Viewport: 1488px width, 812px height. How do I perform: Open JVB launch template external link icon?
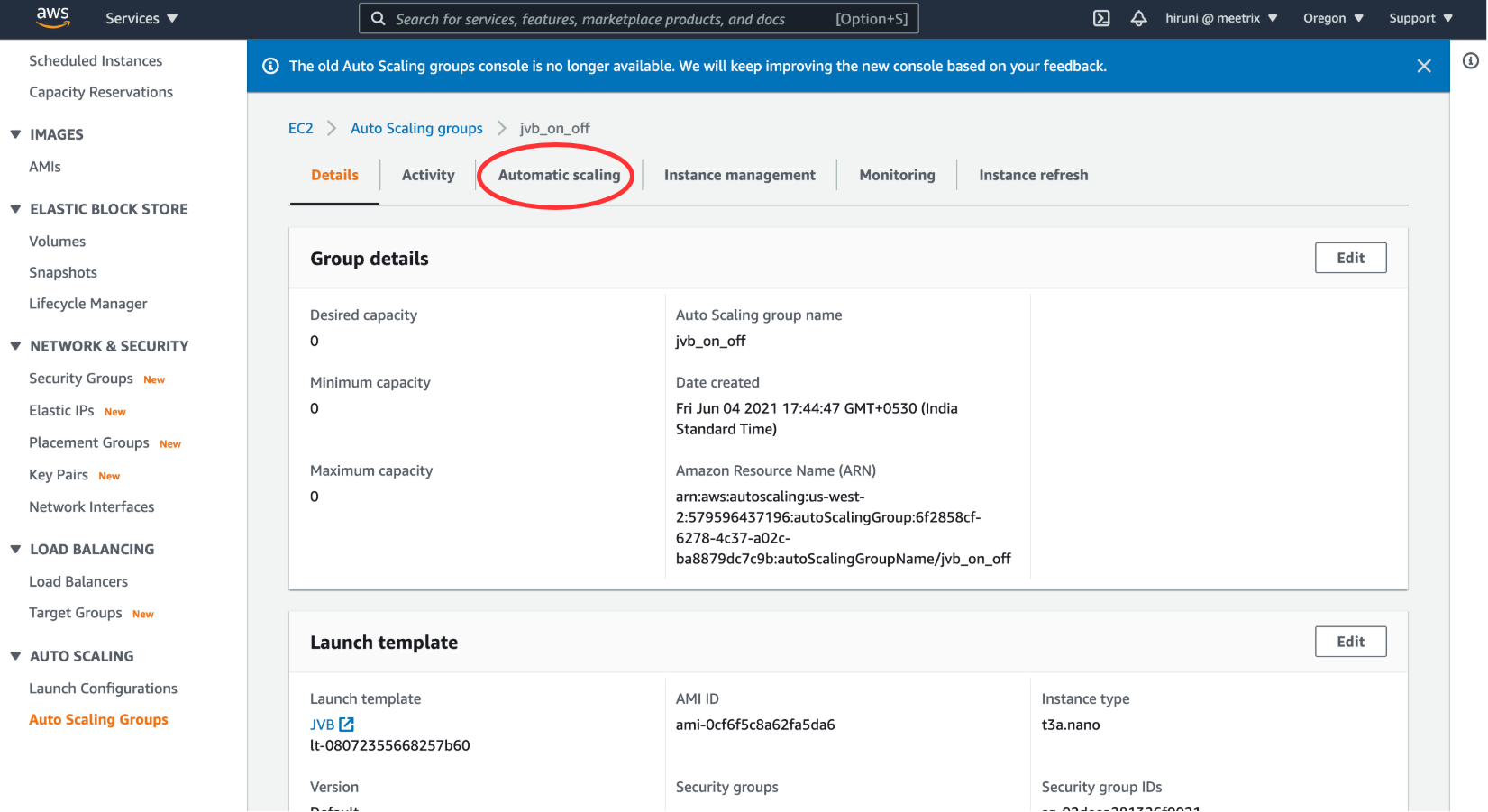(347, 725)
